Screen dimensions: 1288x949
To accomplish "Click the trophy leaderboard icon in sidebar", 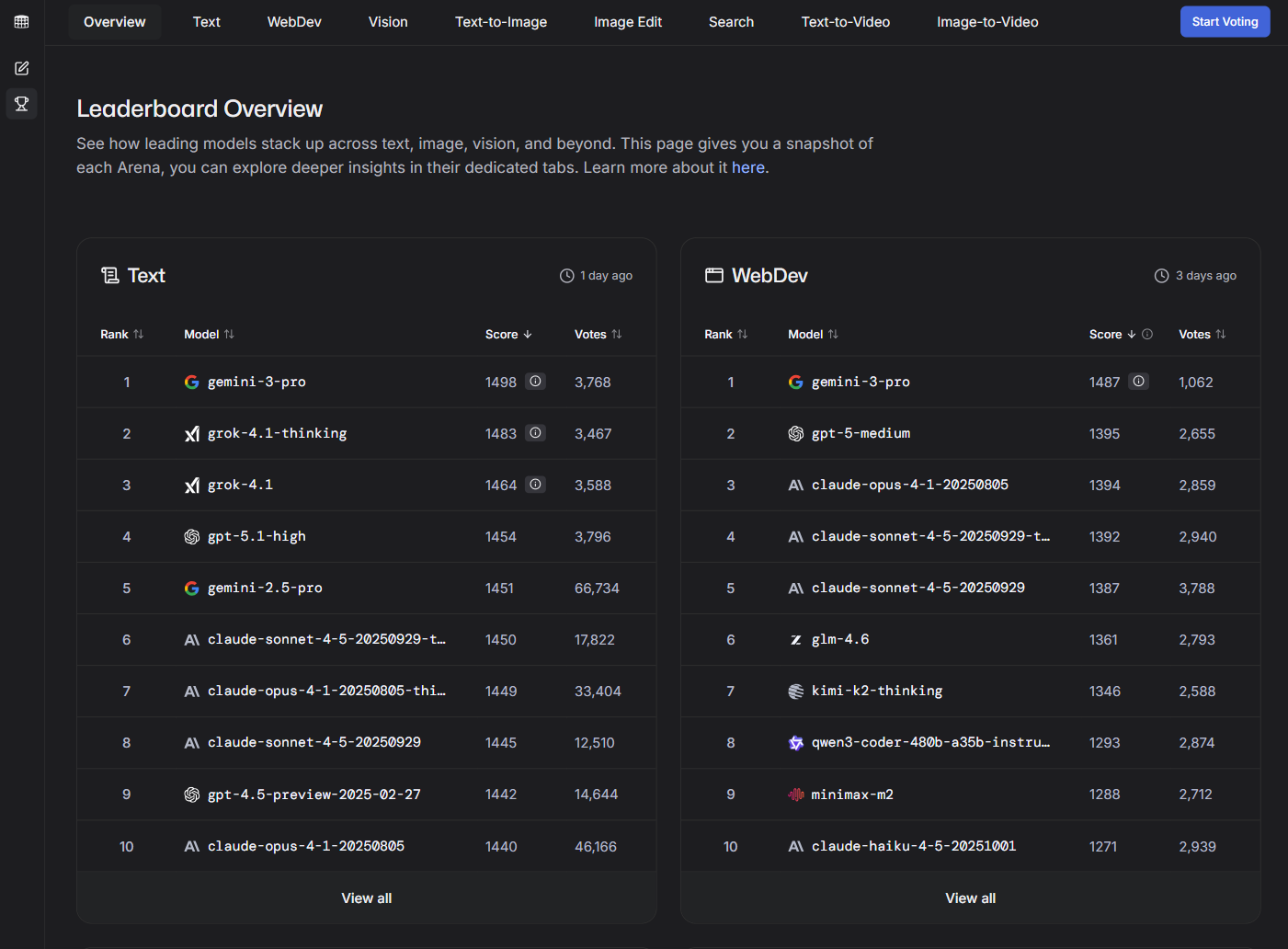I will coord(22,104).
